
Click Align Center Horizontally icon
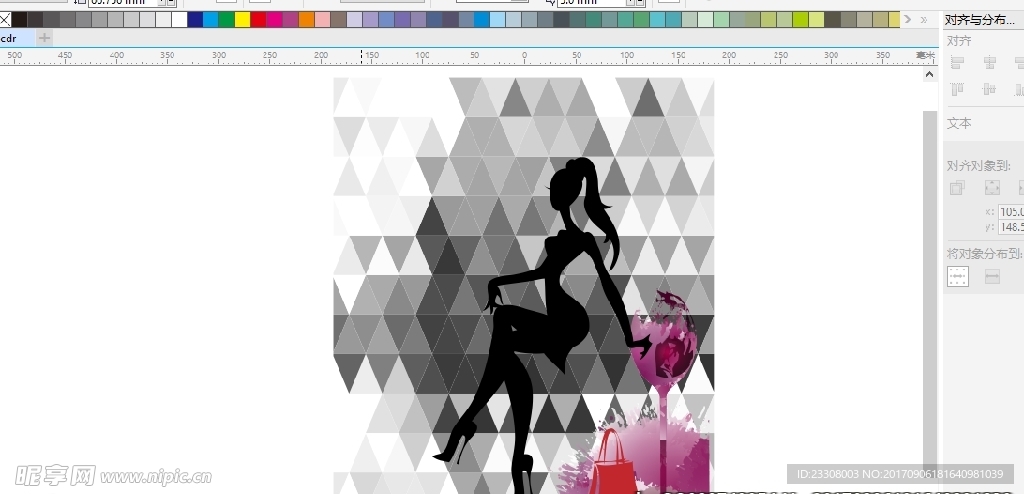(990, 63)
